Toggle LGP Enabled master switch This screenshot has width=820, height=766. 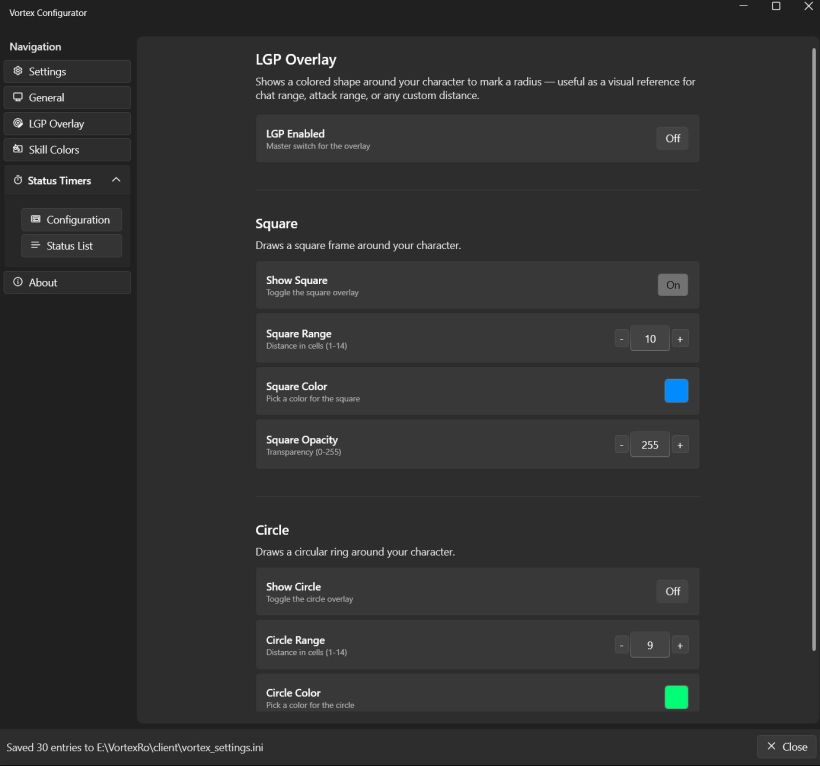pyautogui.click(x=673, y=139)
